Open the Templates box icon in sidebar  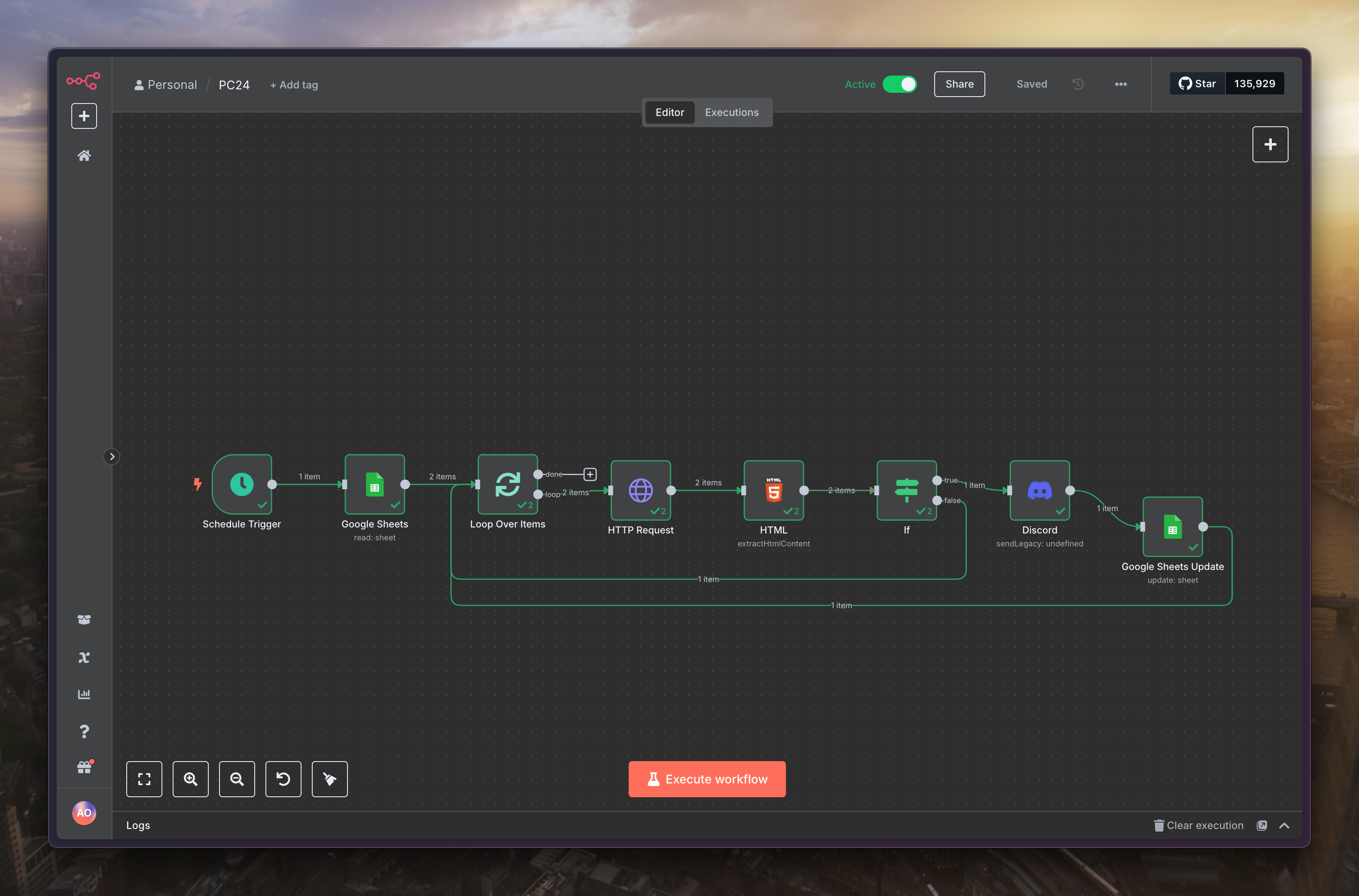coord(84,619)
